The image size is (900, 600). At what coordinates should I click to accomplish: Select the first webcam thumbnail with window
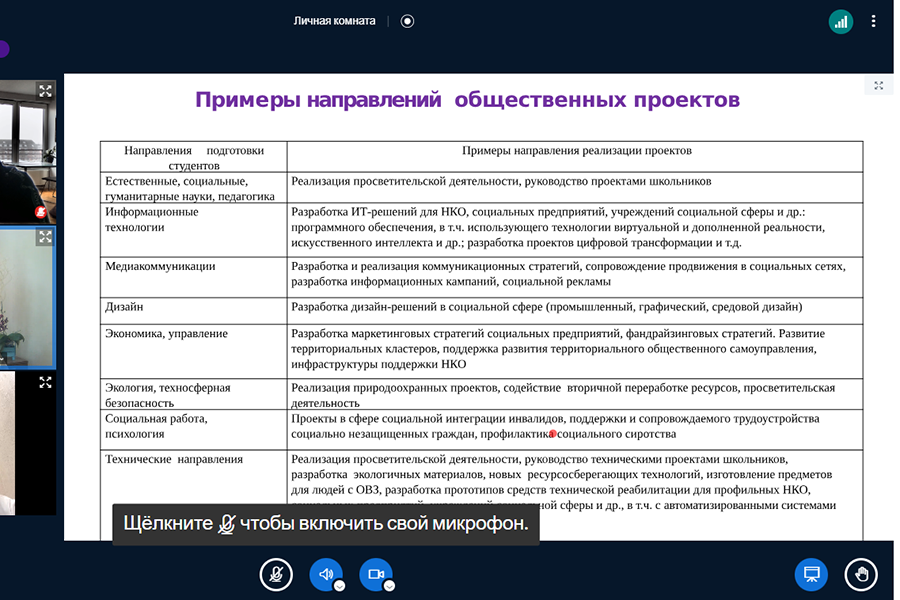pos(28,152)
